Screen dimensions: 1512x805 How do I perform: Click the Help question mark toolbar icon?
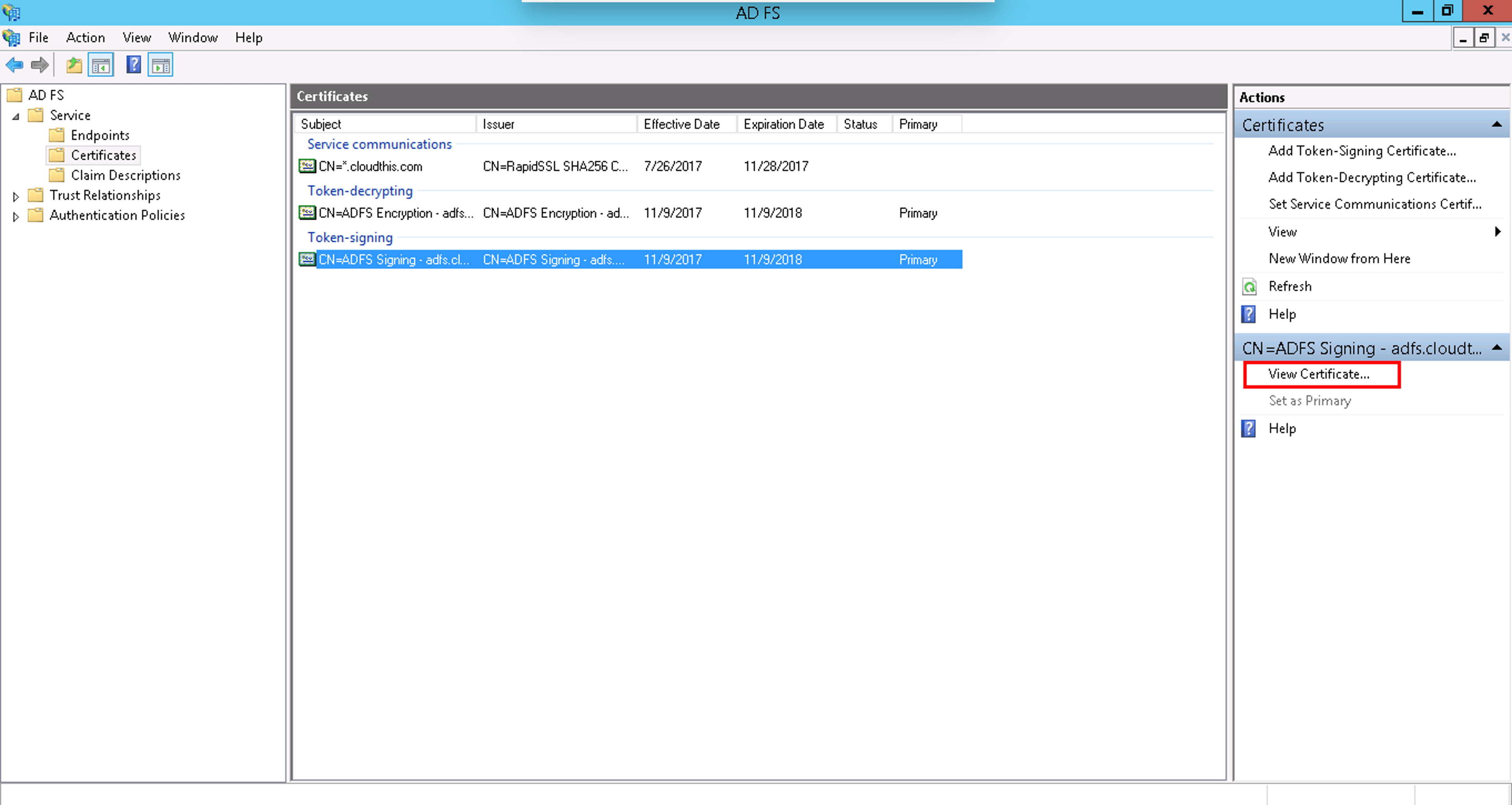pyautogui.click(x=134, y=65)
